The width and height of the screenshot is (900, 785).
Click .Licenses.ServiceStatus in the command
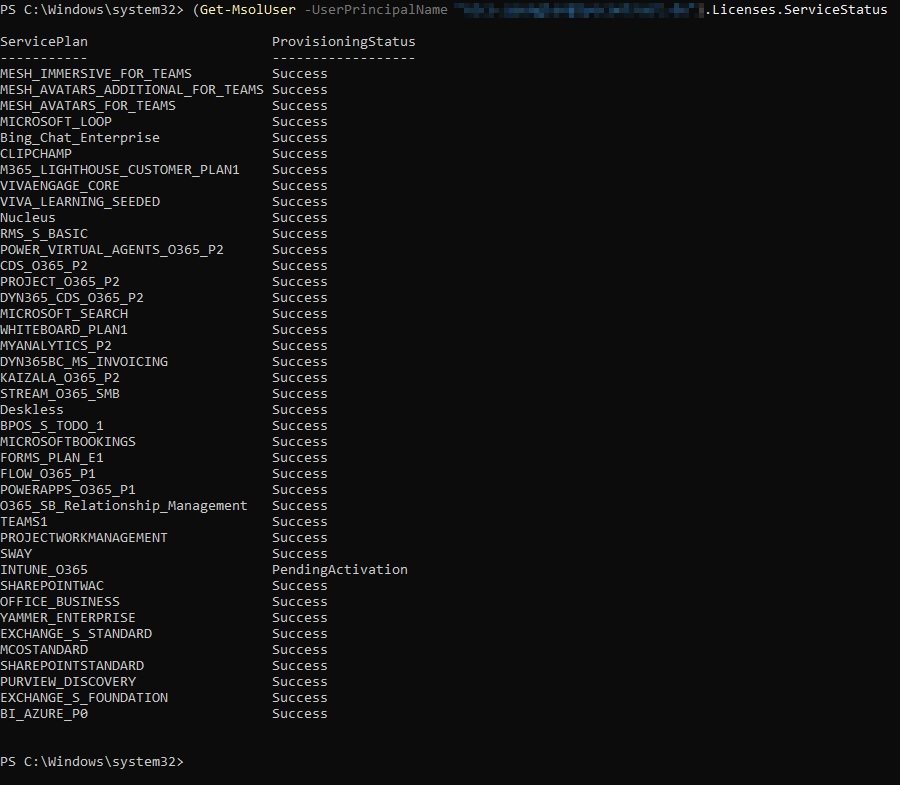(x=796, y=10)
